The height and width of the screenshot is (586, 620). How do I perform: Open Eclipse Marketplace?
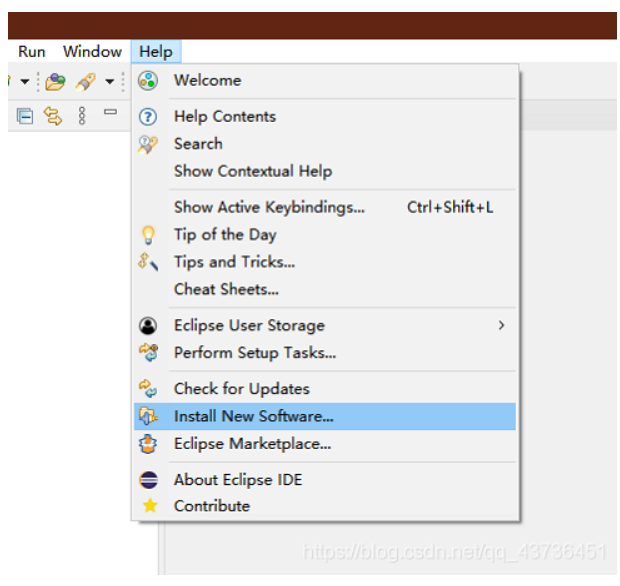324,444
